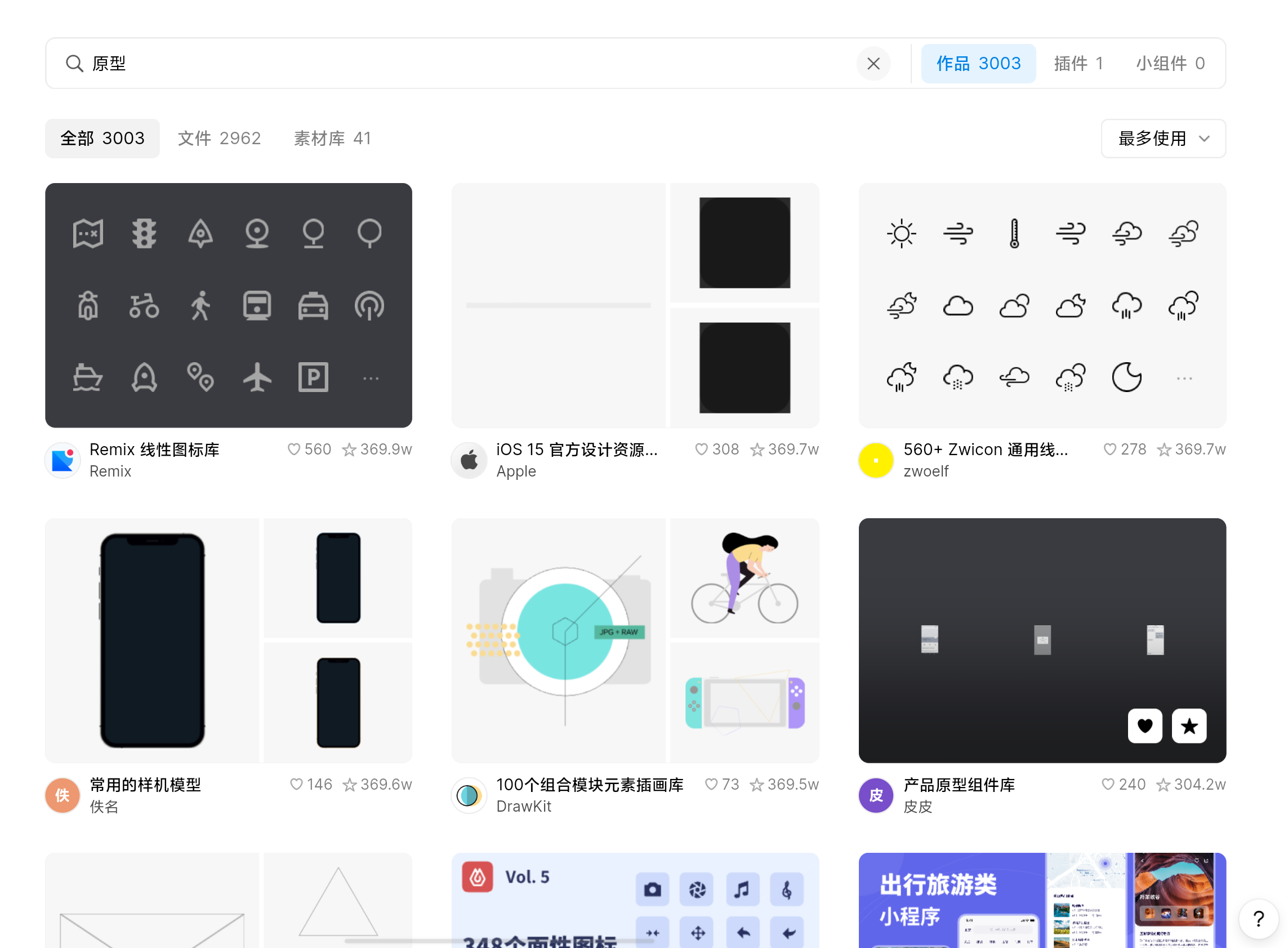This screenshot has height=948, width=1288.
Task: Click heart icon for 100个组合模块元素插画库
Action: [711, 785]
